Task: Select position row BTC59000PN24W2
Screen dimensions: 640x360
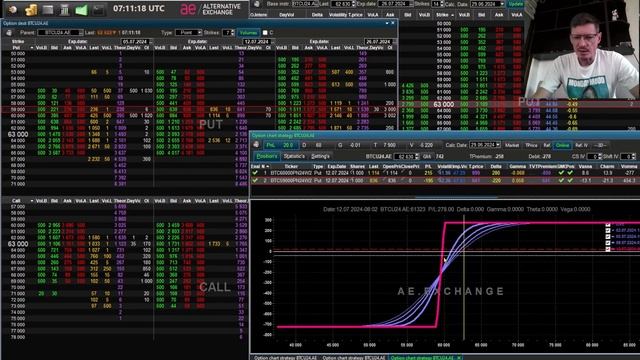Action: [x=445, y=180]
